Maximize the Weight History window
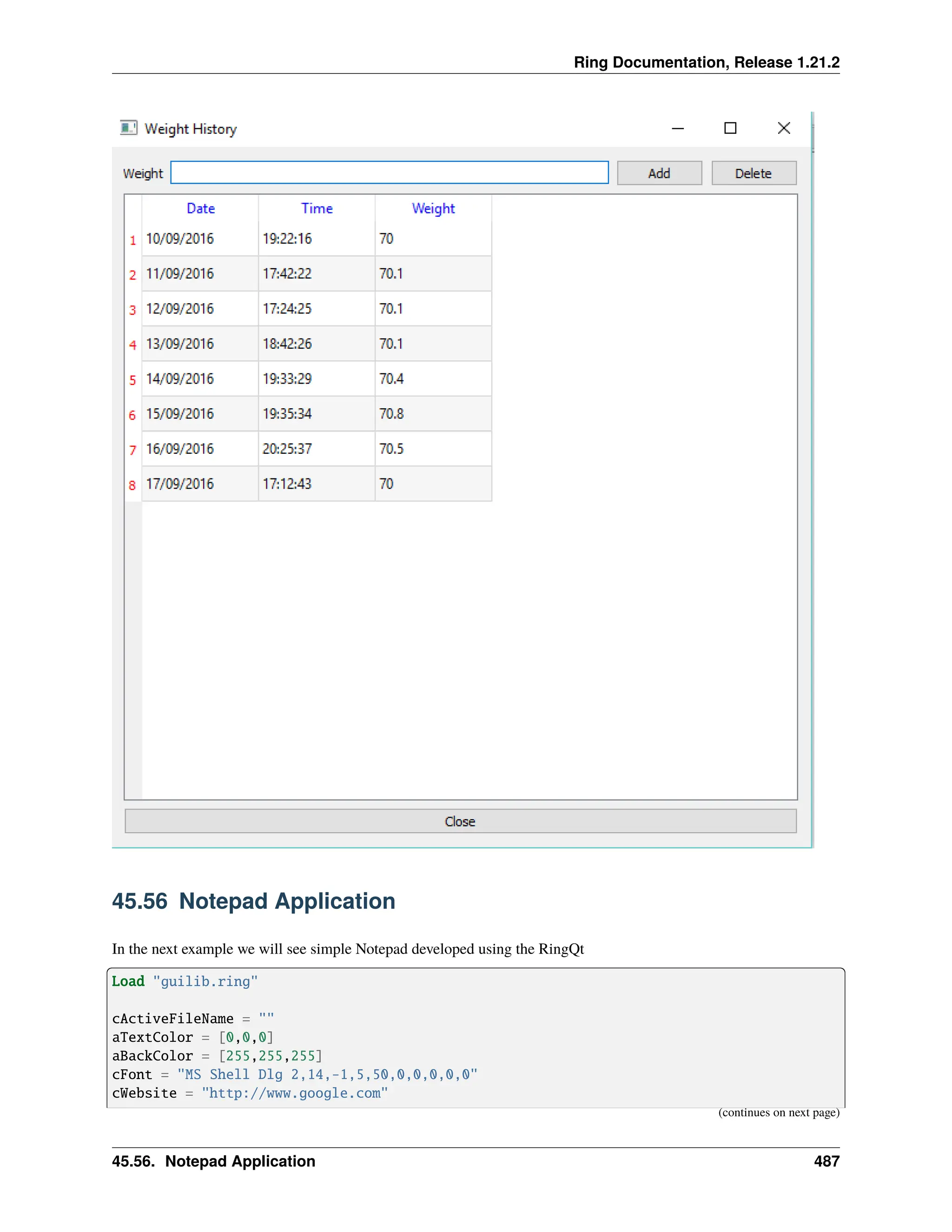This screenshot has height=1232, width=952. (x=730, y=129)
